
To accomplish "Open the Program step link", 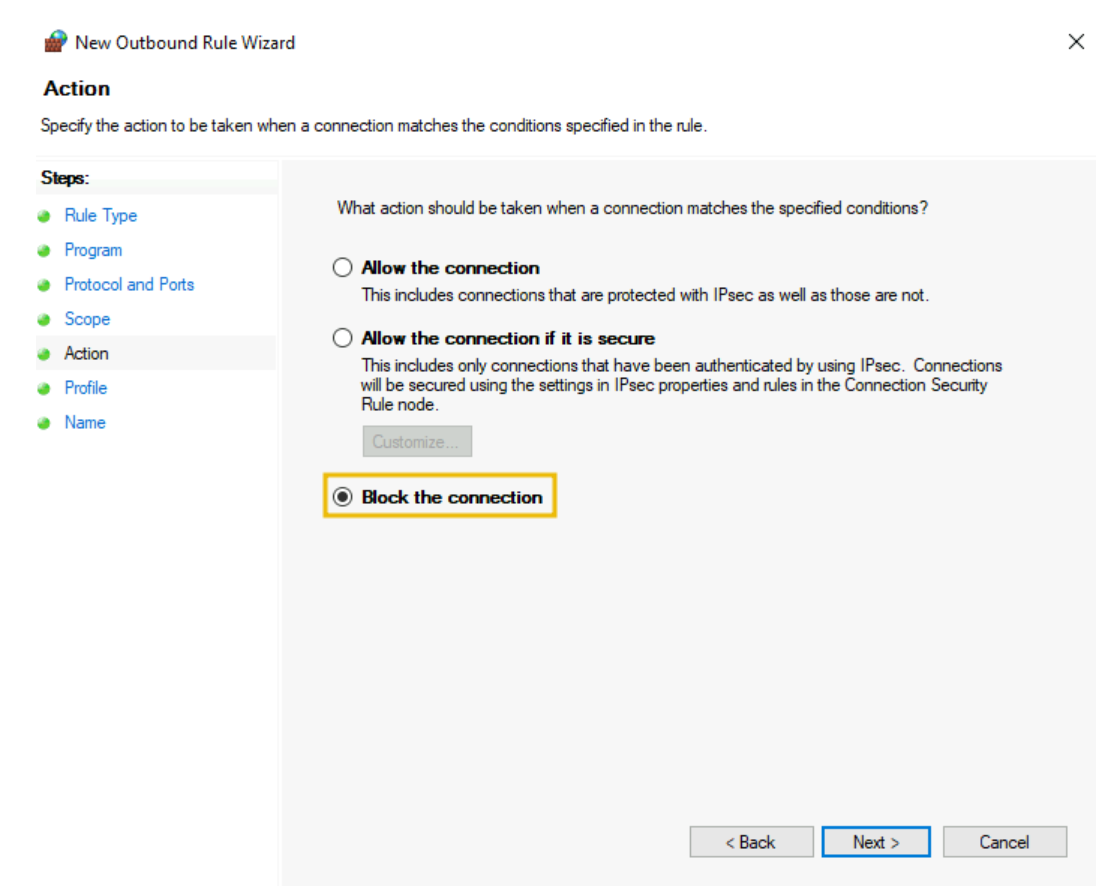I will tap(93, 250).
